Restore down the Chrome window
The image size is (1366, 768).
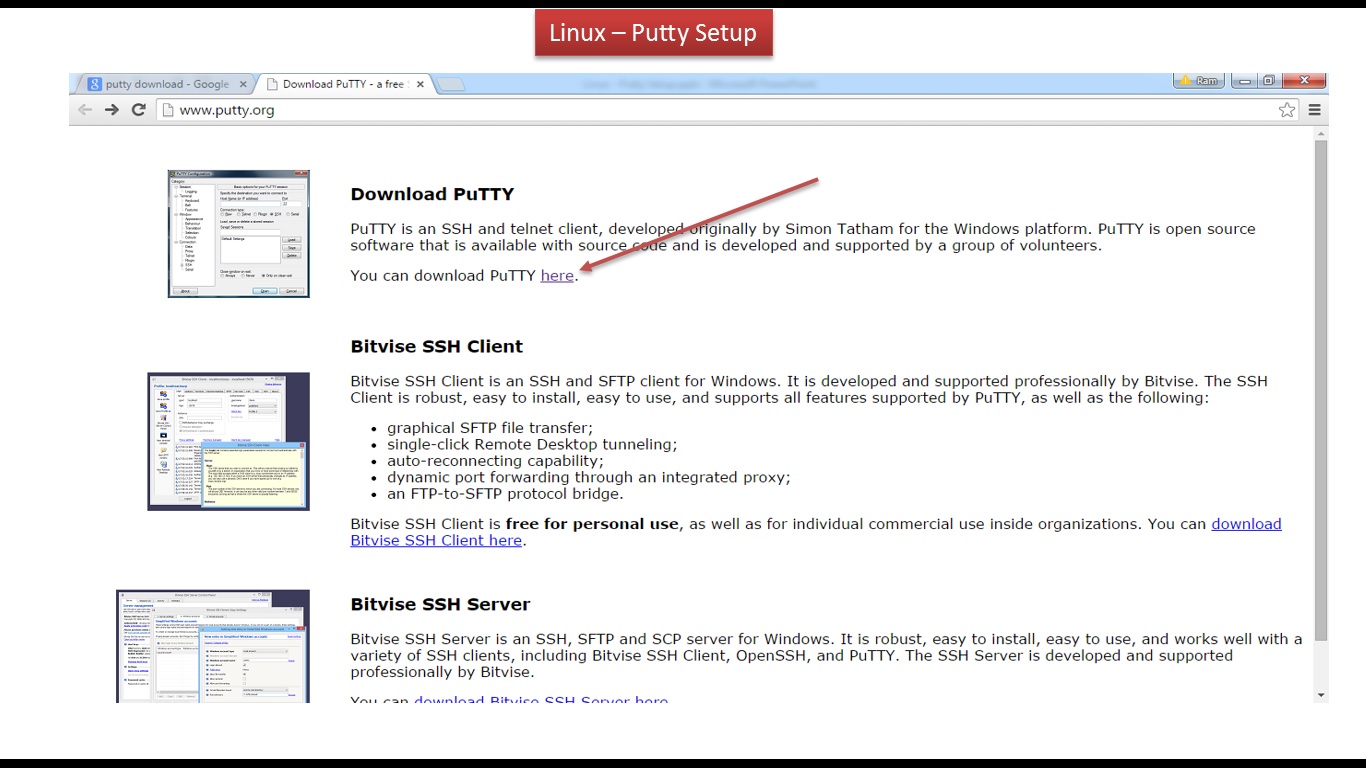pos(1268,81)
